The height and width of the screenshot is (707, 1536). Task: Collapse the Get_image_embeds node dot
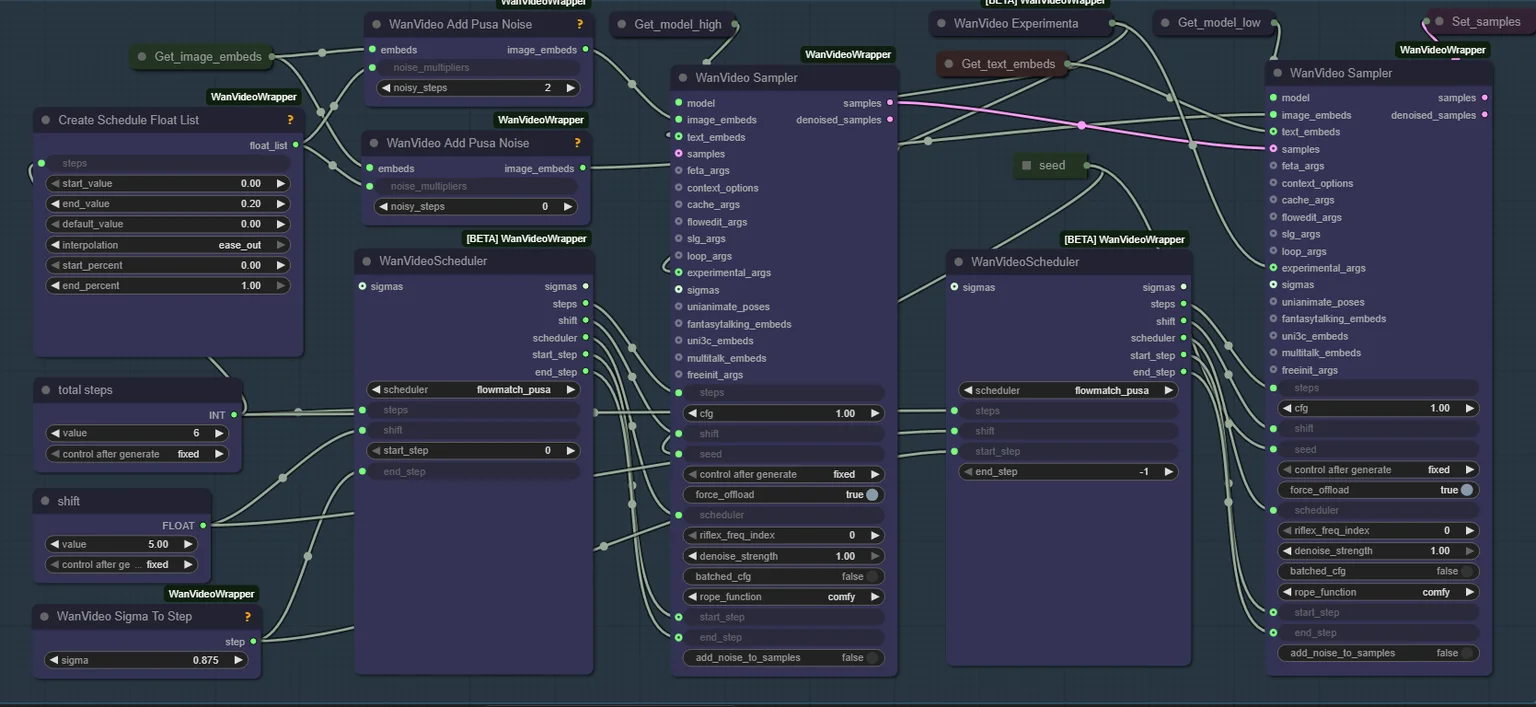pos(142,57)
